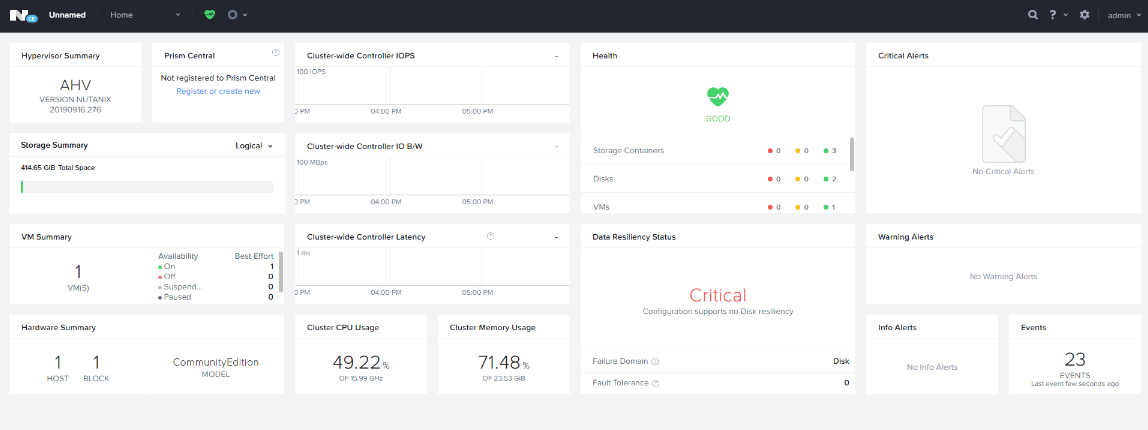Click the Controller Latency chart area
The image size is (1148, 430).
[432, 267]
